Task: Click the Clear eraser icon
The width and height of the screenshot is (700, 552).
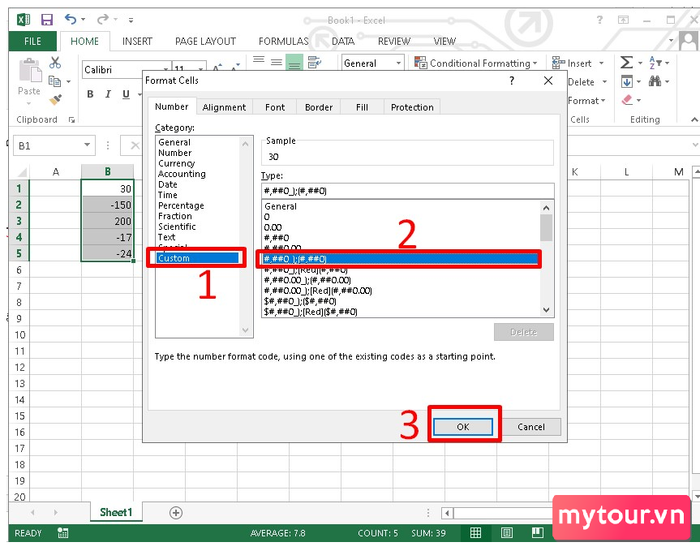Action: (x=627, y=100)
